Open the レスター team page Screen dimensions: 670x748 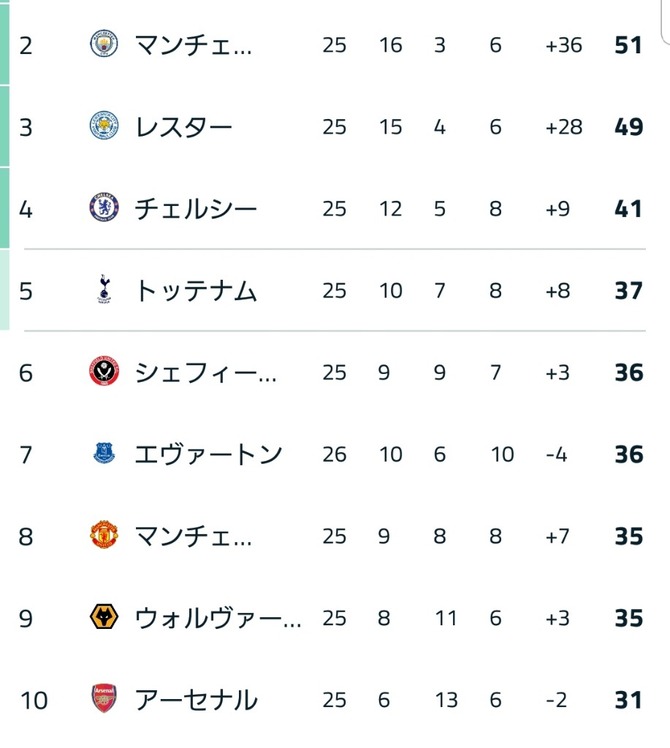183,127
